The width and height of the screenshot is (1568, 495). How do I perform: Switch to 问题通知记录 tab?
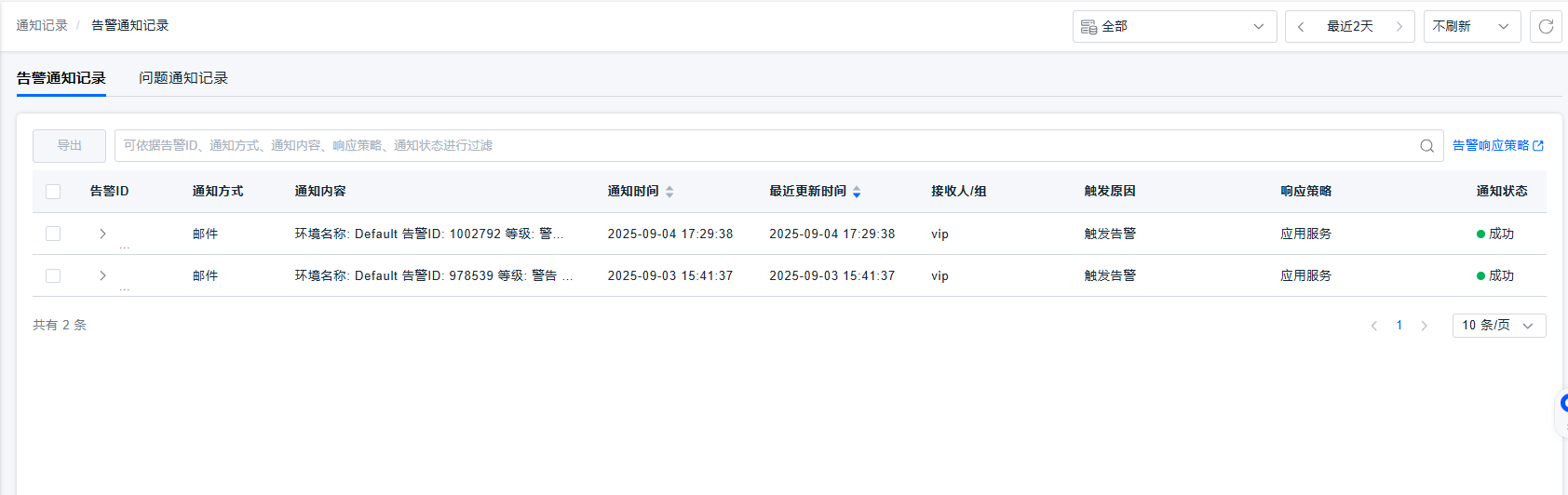(183, 78)
